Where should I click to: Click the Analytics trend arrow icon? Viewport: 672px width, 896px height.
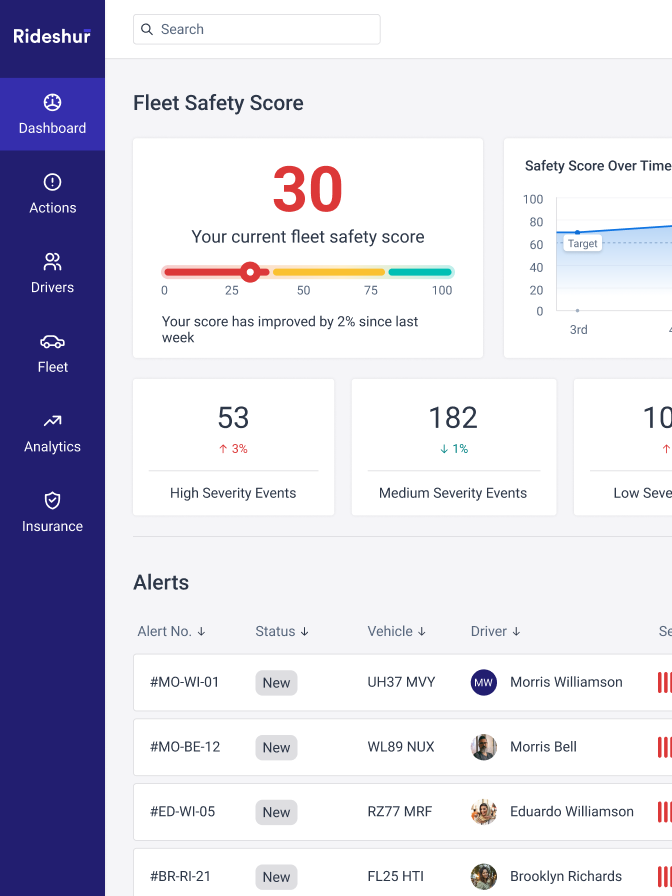pos(53,421)
